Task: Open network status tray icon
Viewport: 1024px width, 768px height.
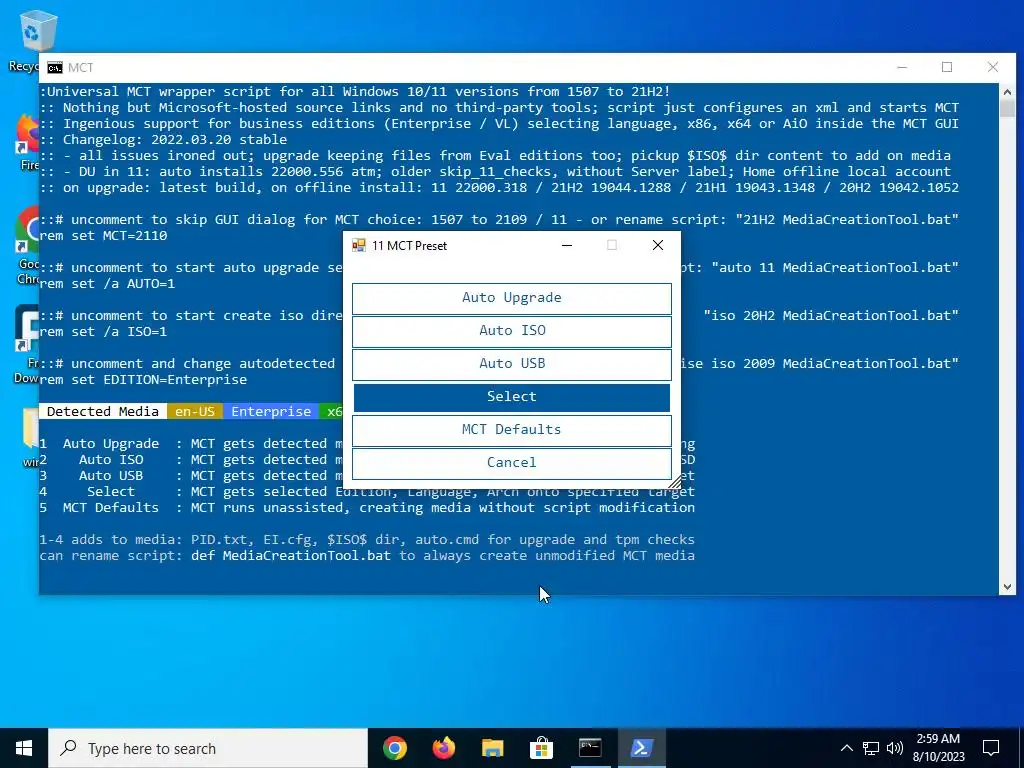Action: 871,748
